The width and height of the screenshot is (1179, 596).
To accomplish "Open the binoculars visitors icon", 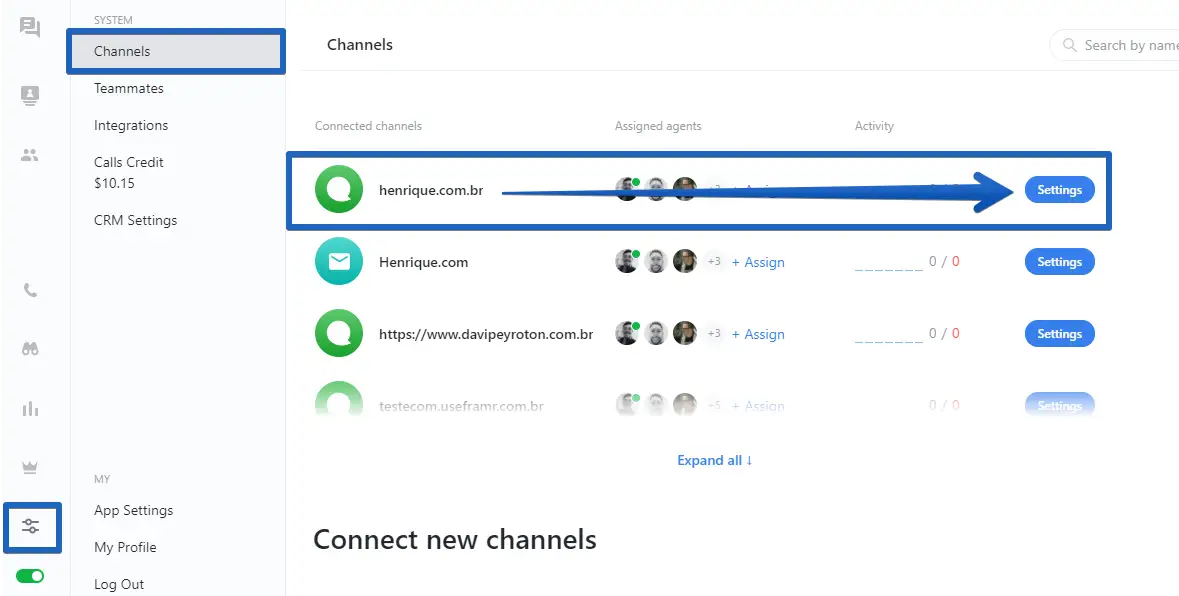I will coord(30,349).
